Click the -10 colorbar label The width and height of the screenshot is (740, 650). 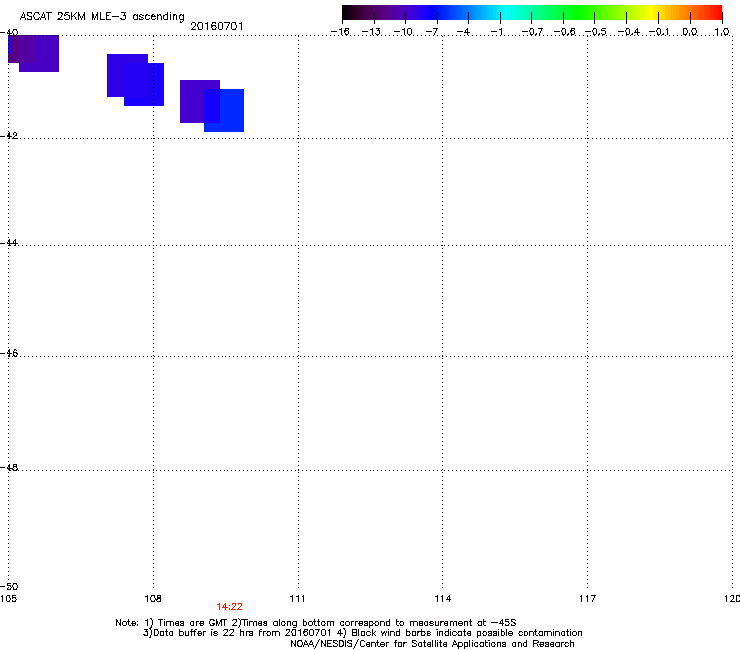403,32
